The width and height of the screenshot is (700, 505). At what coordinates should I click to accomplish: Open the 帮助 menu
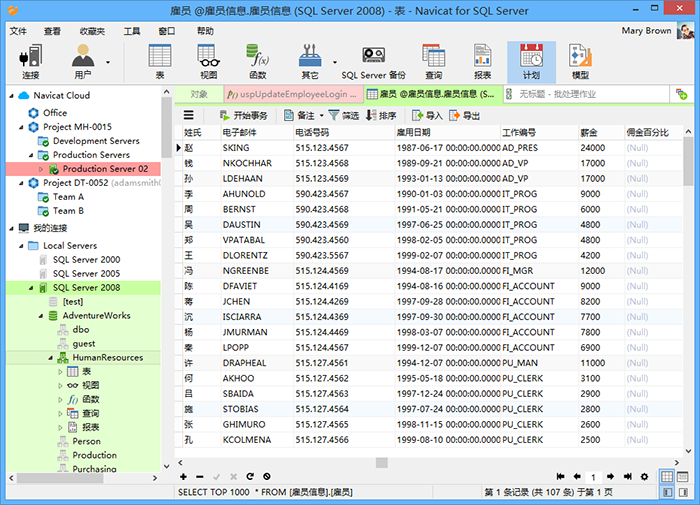(x=205, y=31)
